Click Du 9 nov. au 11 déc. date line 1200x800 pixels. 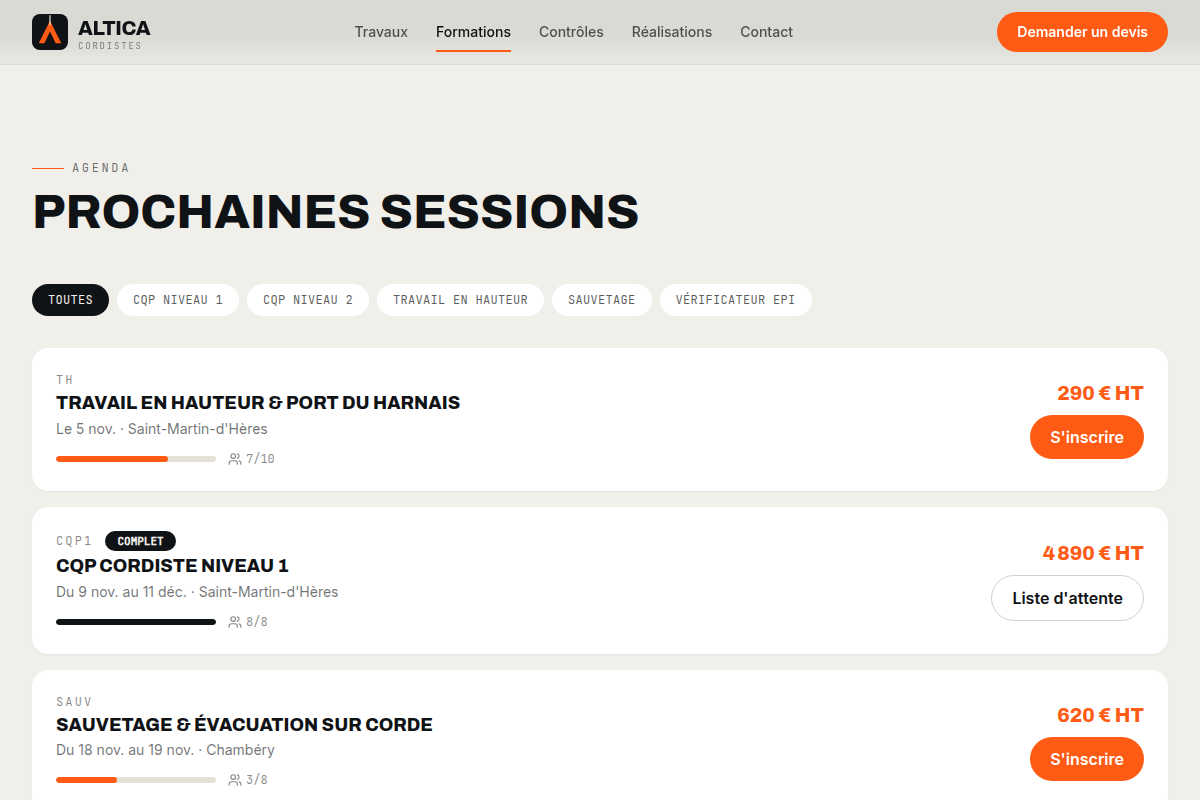point(197,592)
